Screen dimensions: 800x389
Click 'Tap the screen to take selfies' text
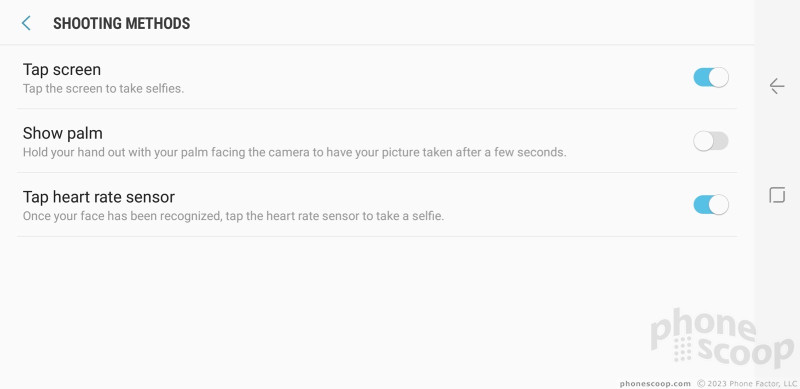(103, 89)
